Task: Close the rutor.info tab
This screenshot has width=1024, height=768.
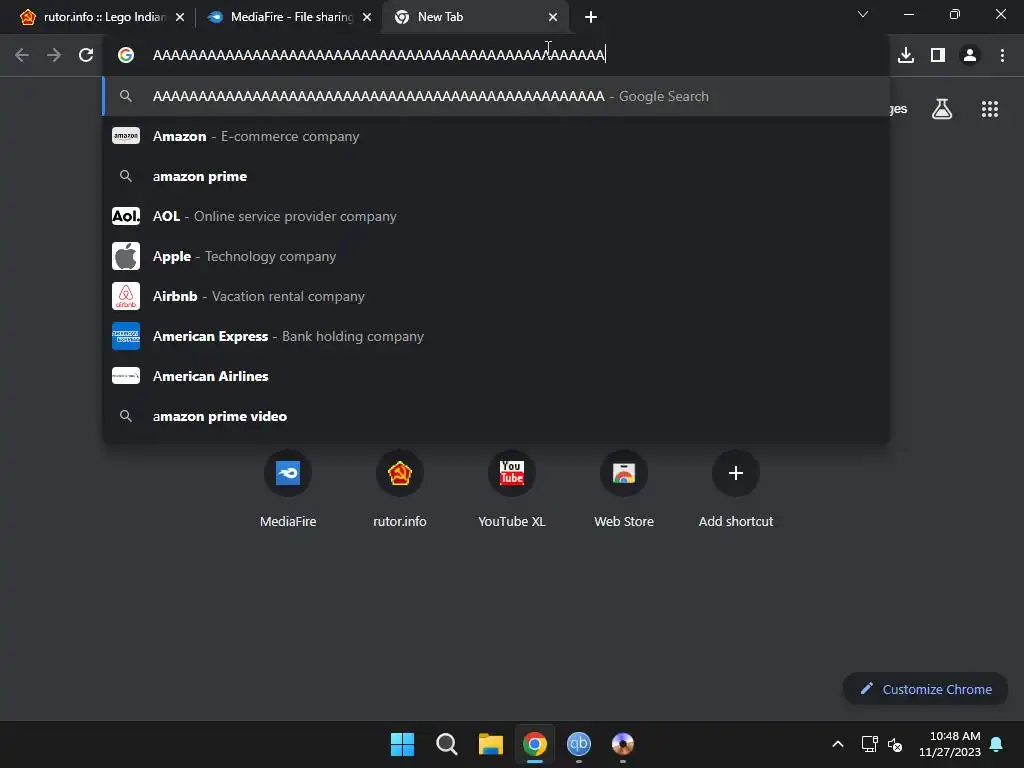Action: (x=180, y=17)
